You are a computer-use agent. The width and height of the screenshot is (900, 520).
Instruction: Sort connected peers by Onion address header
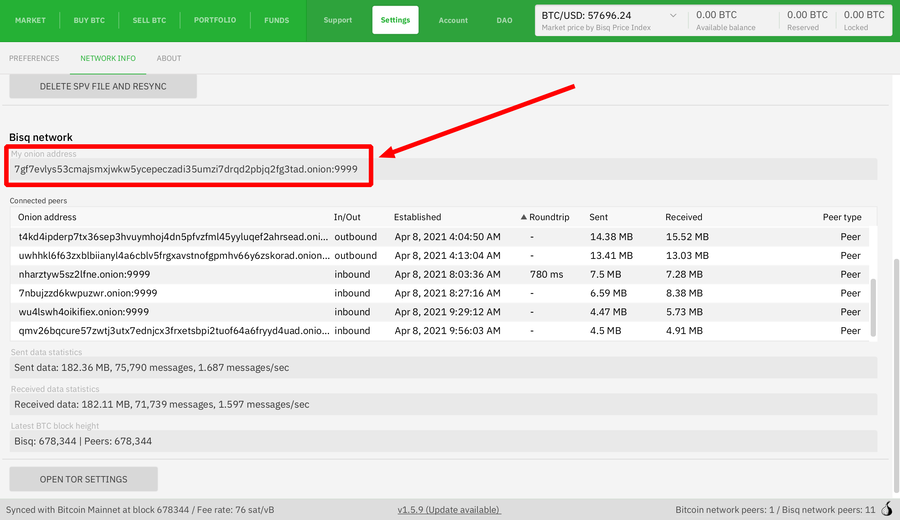click(47, 217)
